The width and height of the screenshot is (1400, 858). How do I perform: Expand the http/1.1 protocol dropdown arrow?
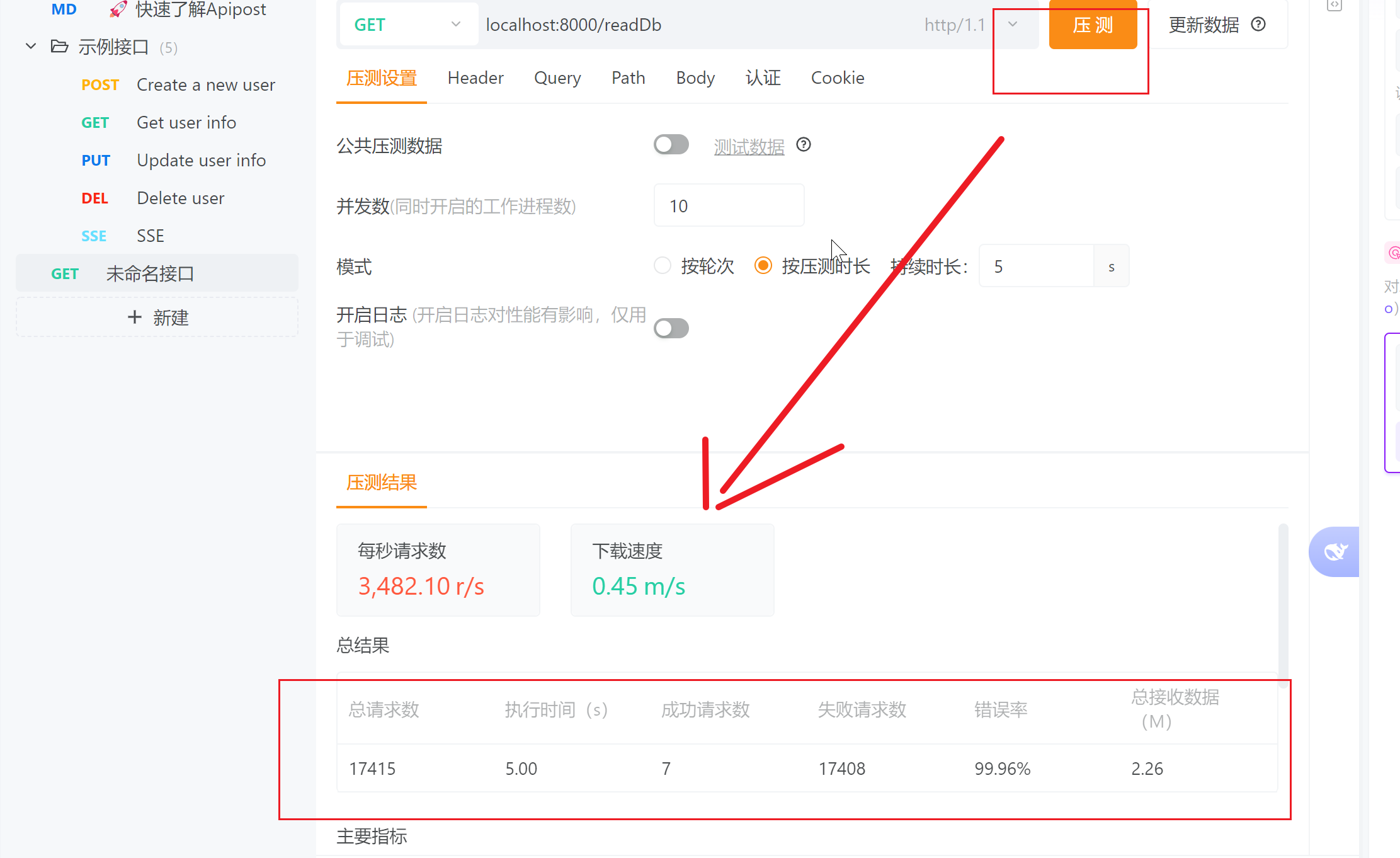(x=1013, y=25)
